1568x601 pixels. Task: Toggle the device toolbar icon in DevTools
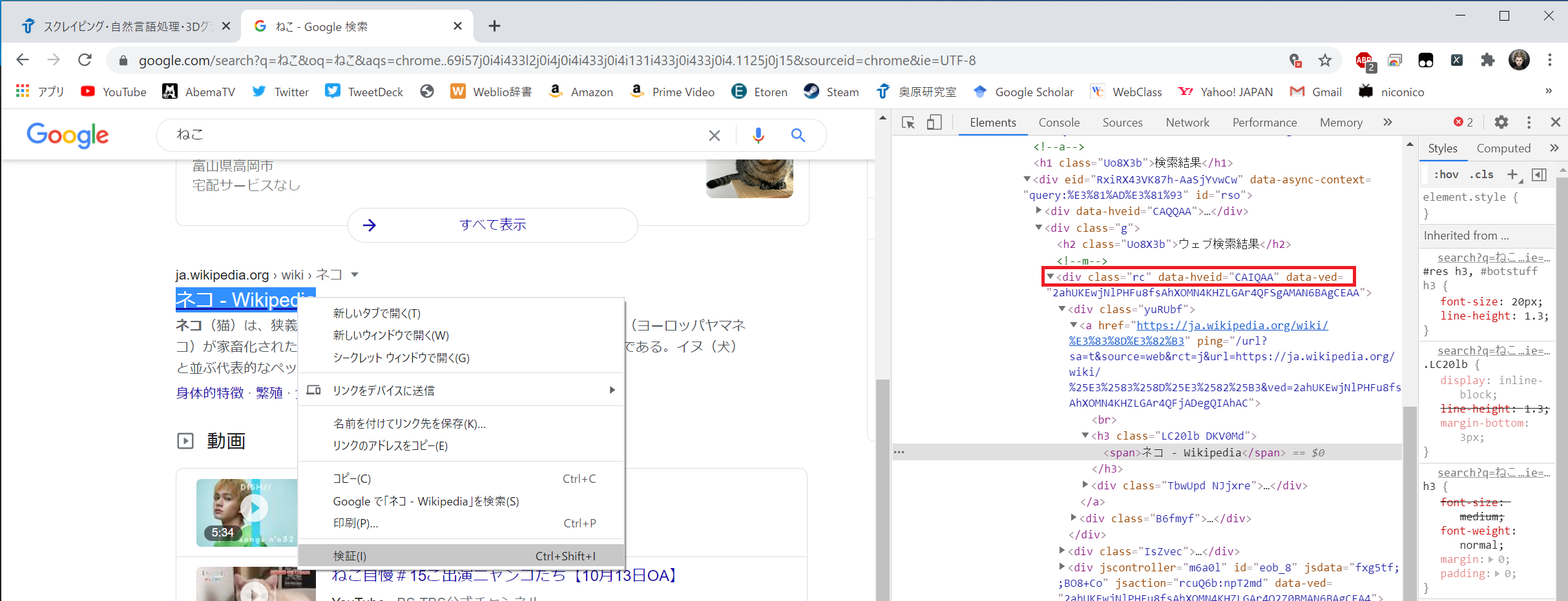[934, 123]
